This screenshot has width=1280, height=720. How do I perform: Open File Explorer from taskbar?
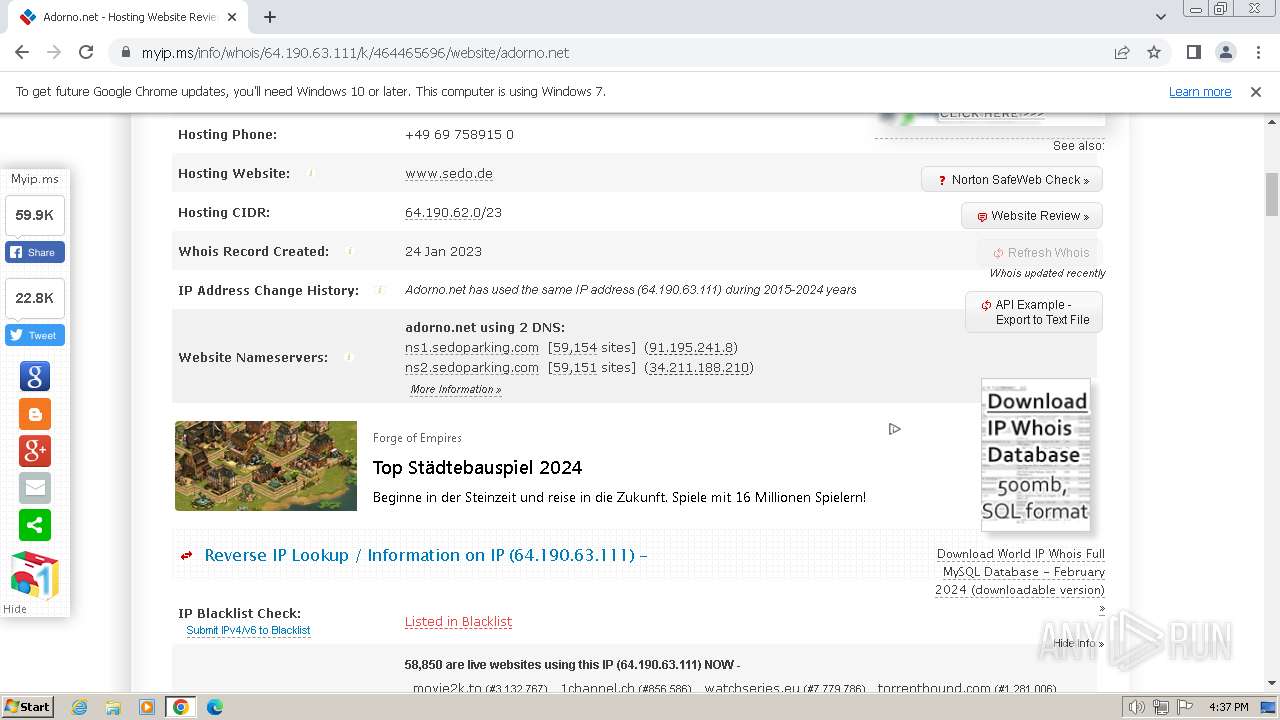click(113, 707)
